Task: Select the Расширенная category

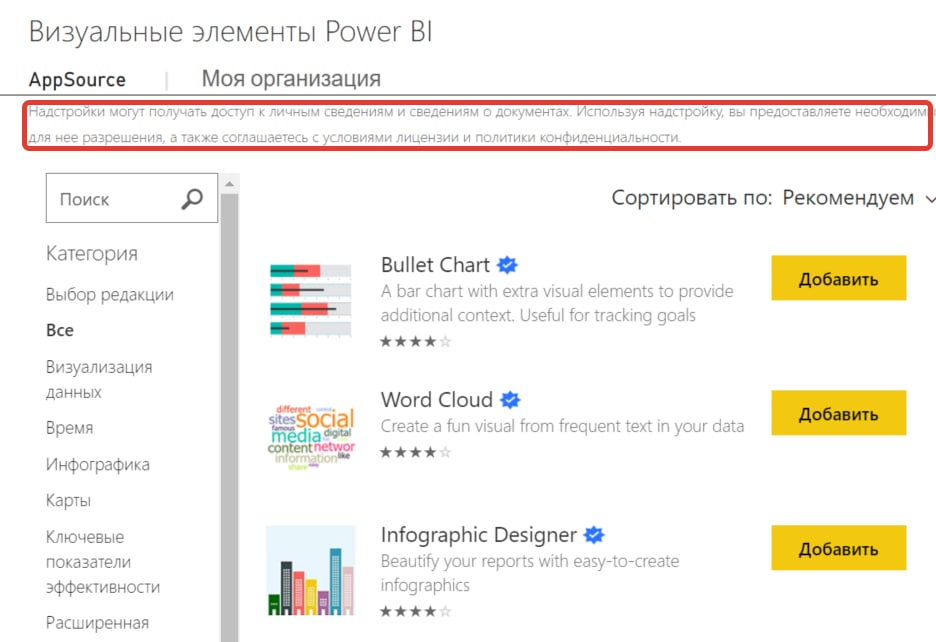Action: click(97, 623)
